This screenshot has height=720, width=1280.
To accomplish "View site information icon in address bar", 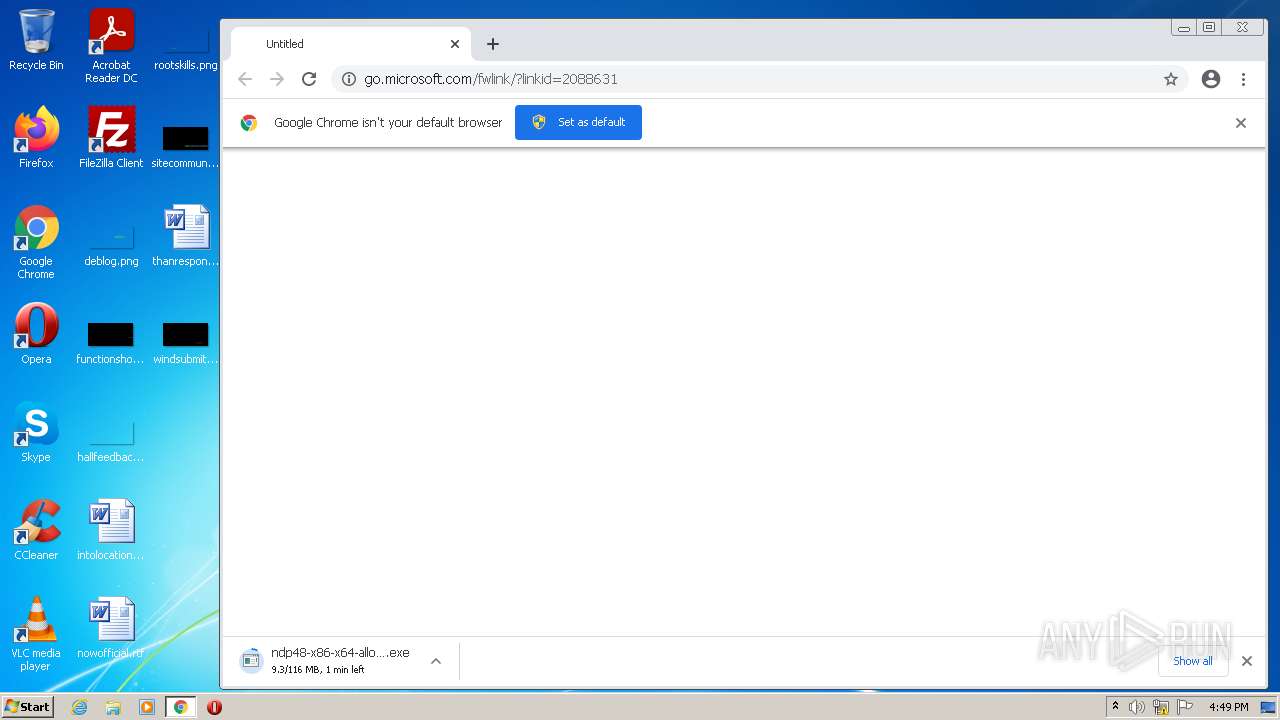I will (348, 79).
